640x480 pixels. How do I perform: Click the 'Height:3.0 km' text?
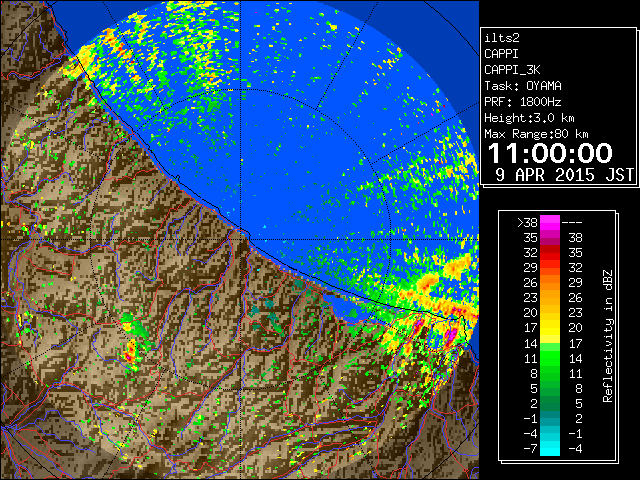coord(529,118)
